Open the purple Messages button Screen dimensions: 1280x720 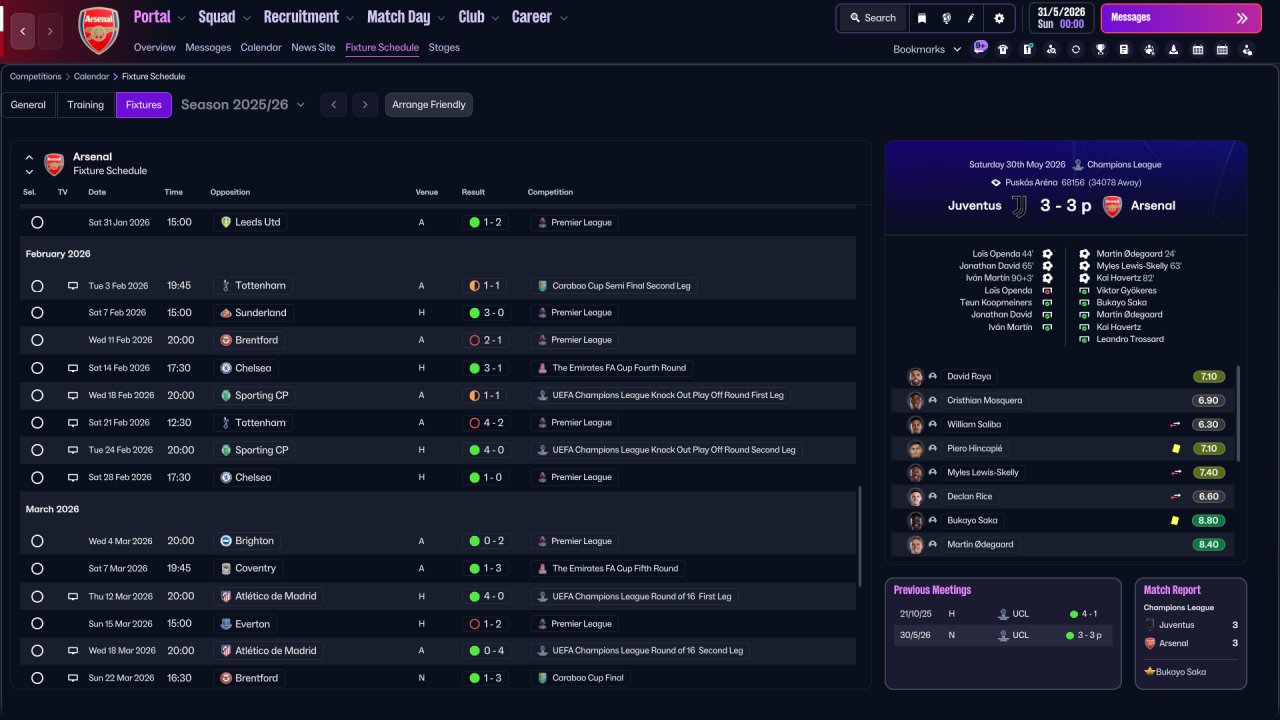click(x=1181, y=18)
